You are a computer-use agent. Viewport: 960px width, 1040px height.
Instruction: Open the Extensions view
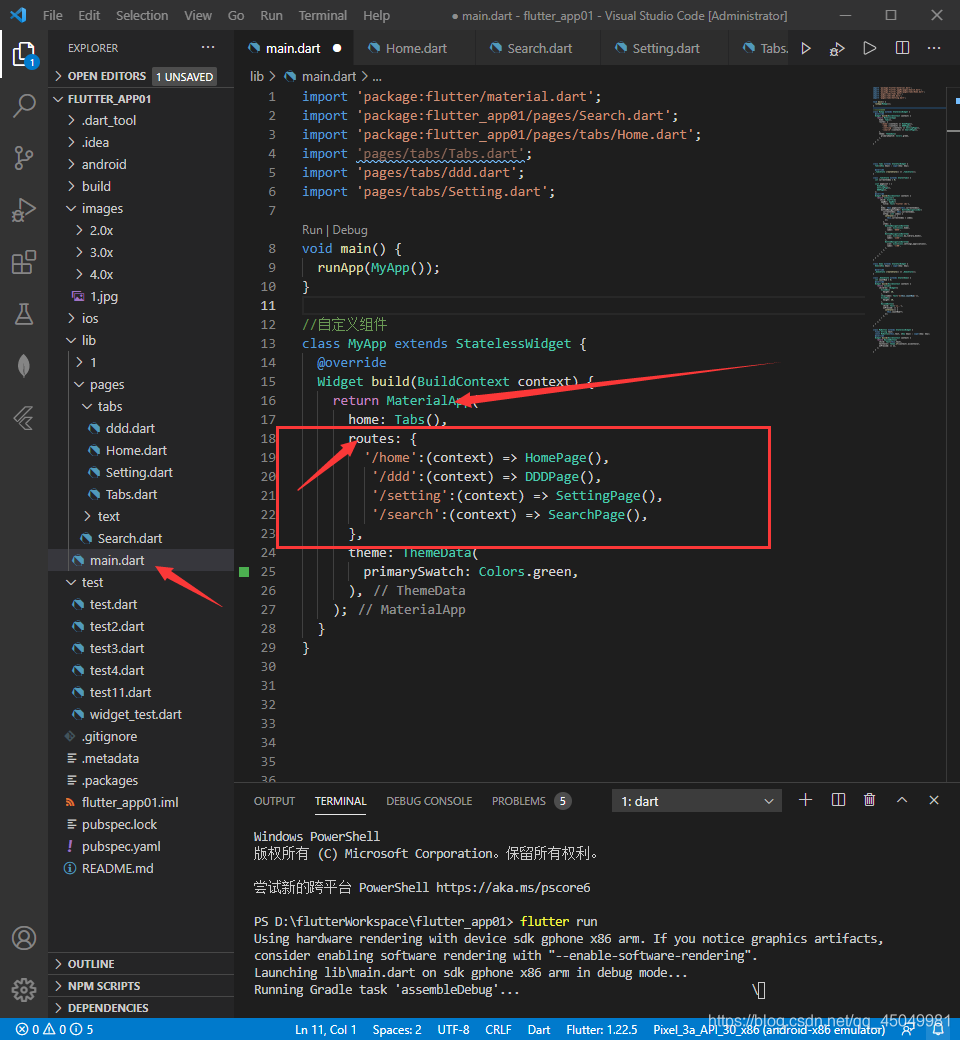pos(24,262)
